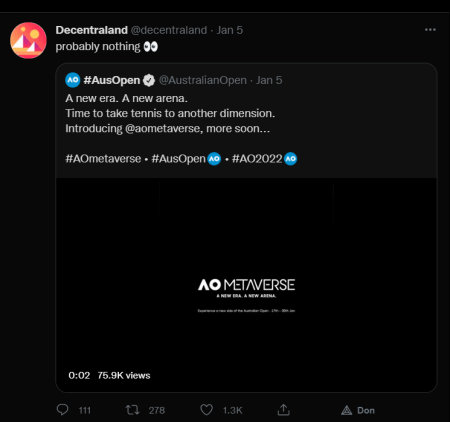
Task: Click the 278 retweet count
Action: pyautogui.click(x=157, y=410)
